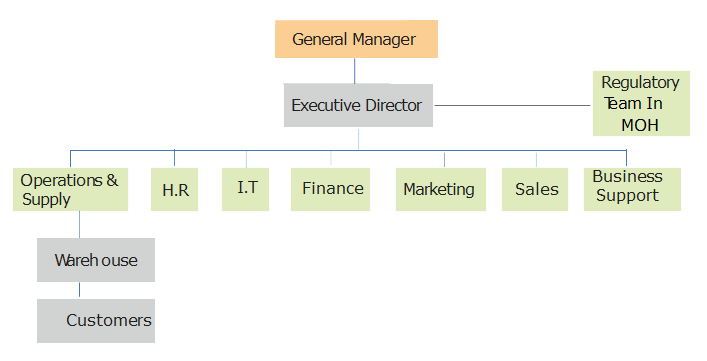Click line linking Executive Director to Regulatory Team

tap(513, 105)
